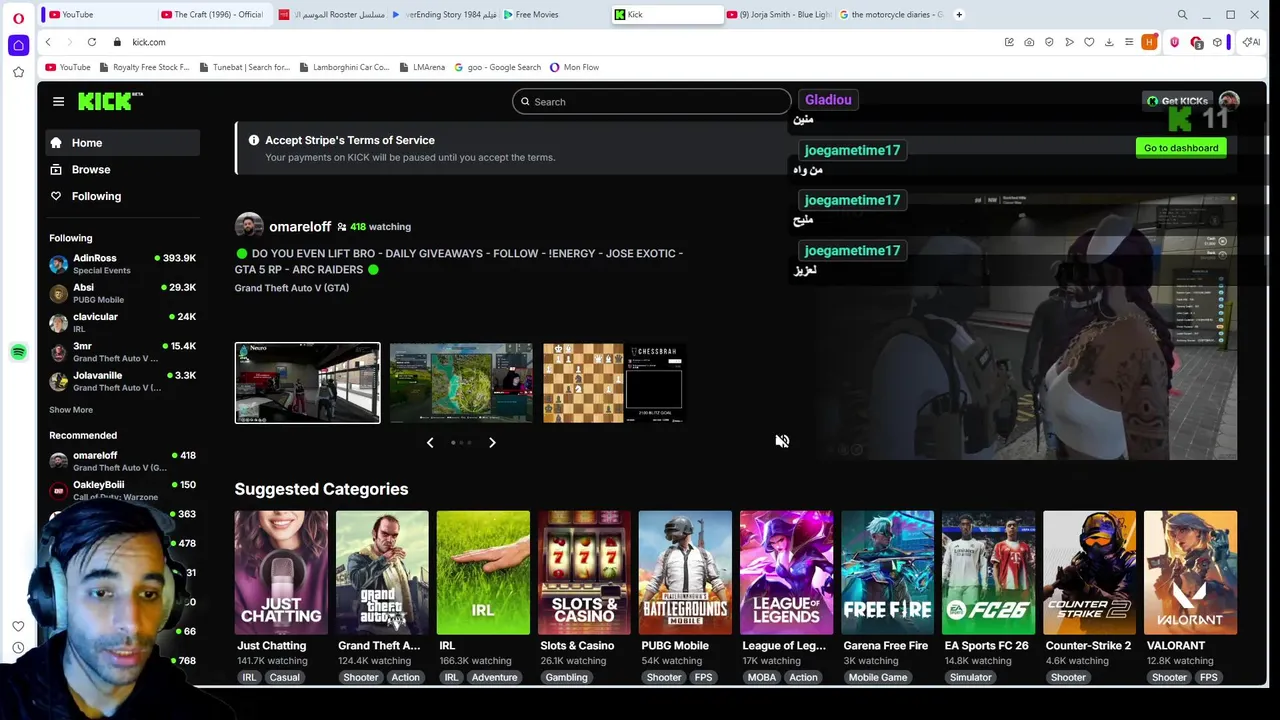Search tabs with magnifier icon
Screen dimensions: 1280x720
point(1182,14)
